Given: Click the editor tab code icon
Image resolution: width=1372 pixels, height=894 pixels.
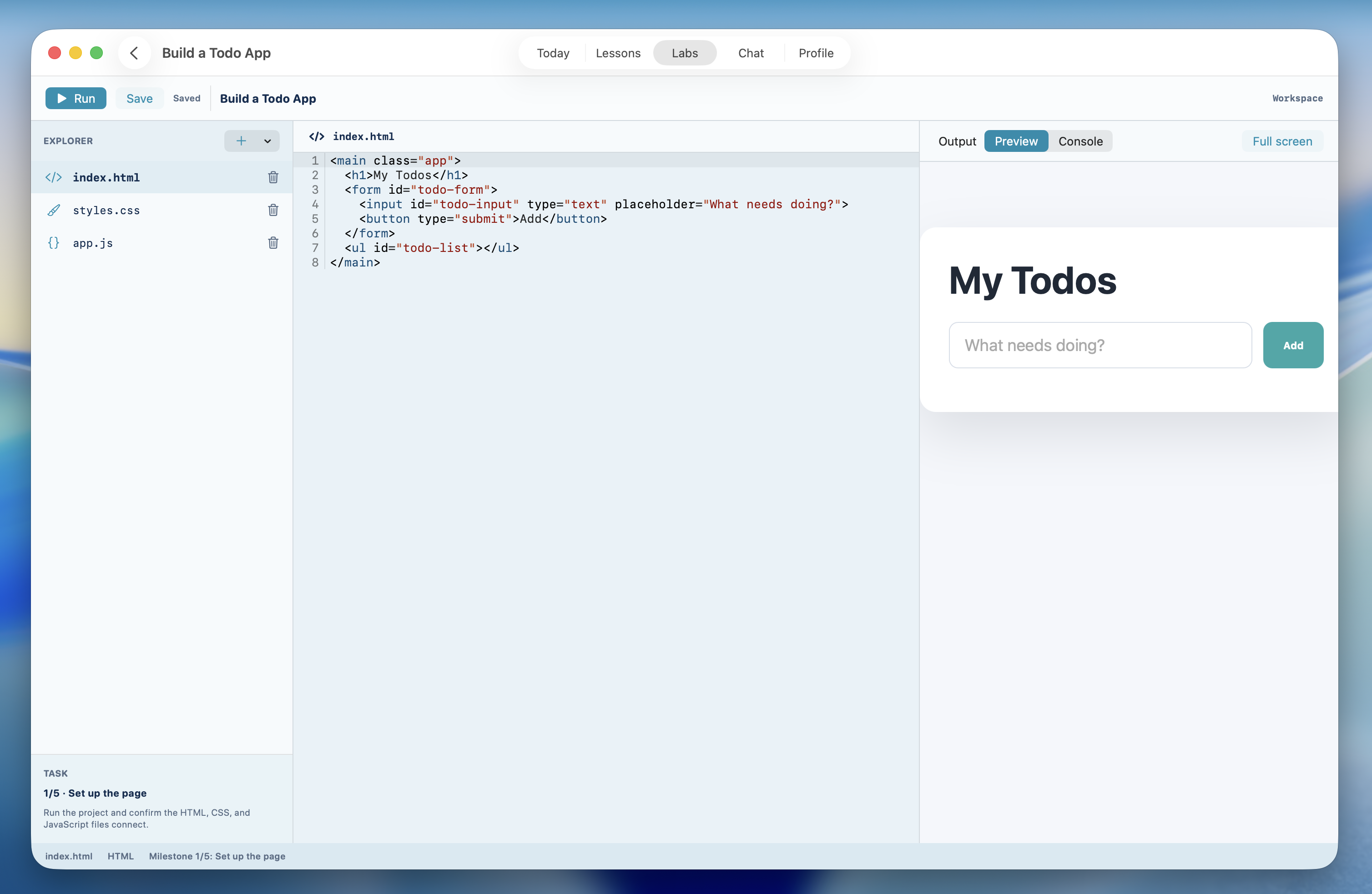Looking at the screenshot, I should pyautogui.click(x=317, y=136).
